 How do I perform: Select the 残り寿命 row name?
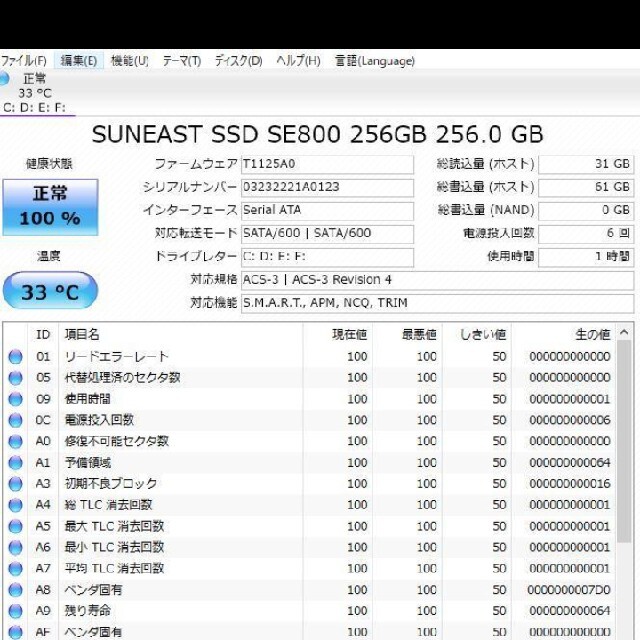tap(88, 611)
